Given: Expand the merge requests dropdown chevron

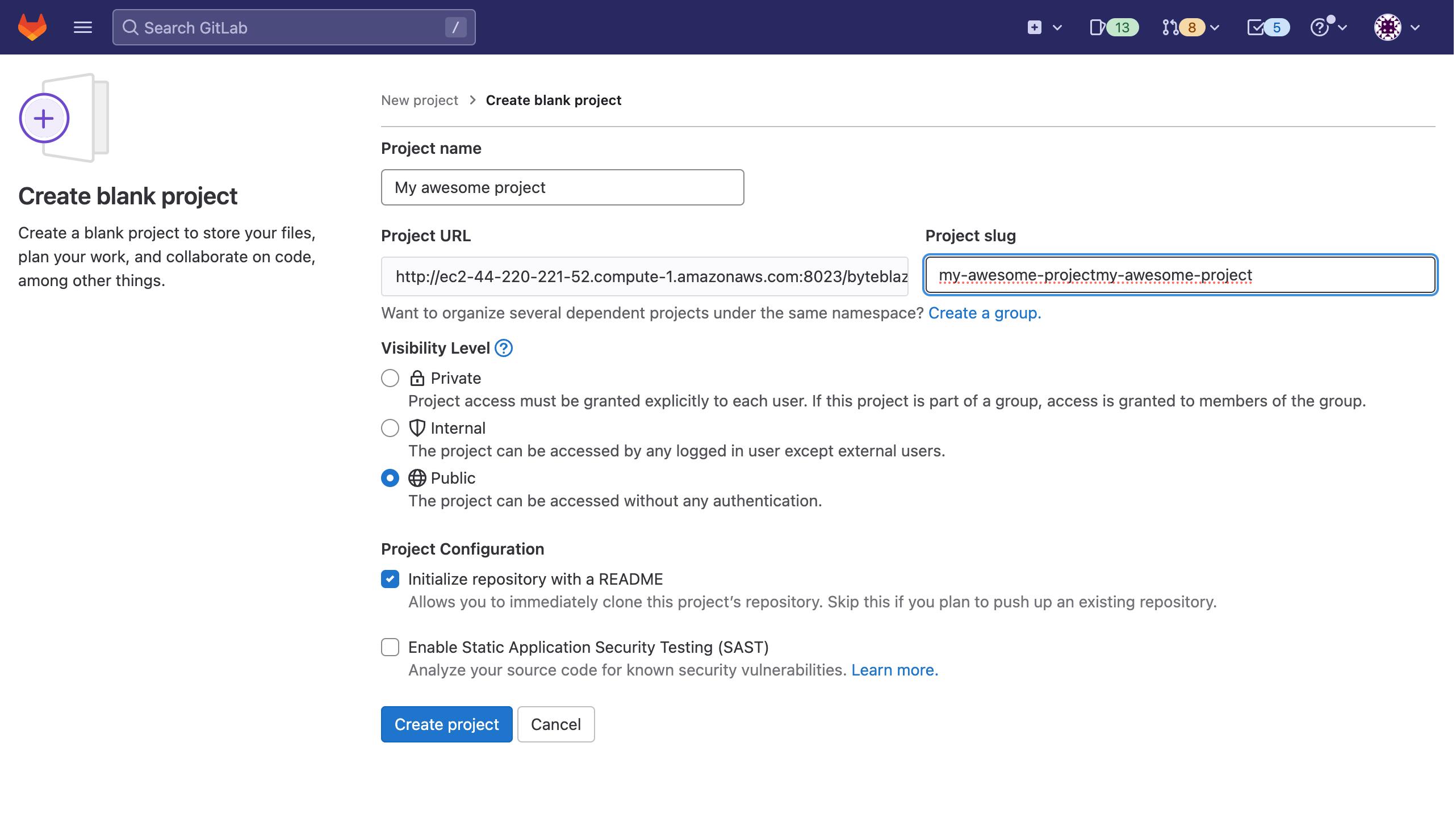Looking at the screenshot, I should point(1215,27).
